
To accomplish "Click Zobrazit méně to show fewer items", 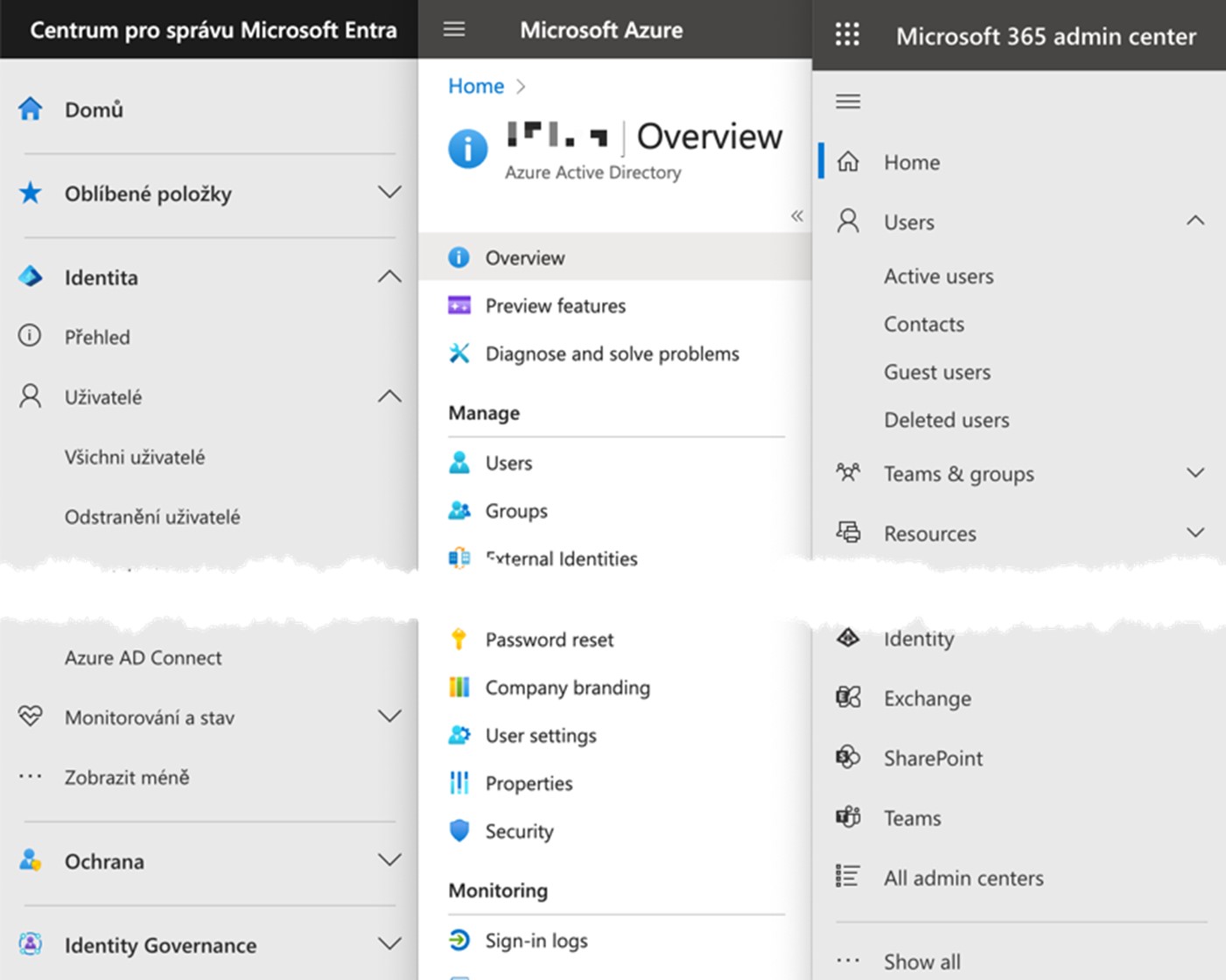I will pyautogui.click(x=127, y=777).
